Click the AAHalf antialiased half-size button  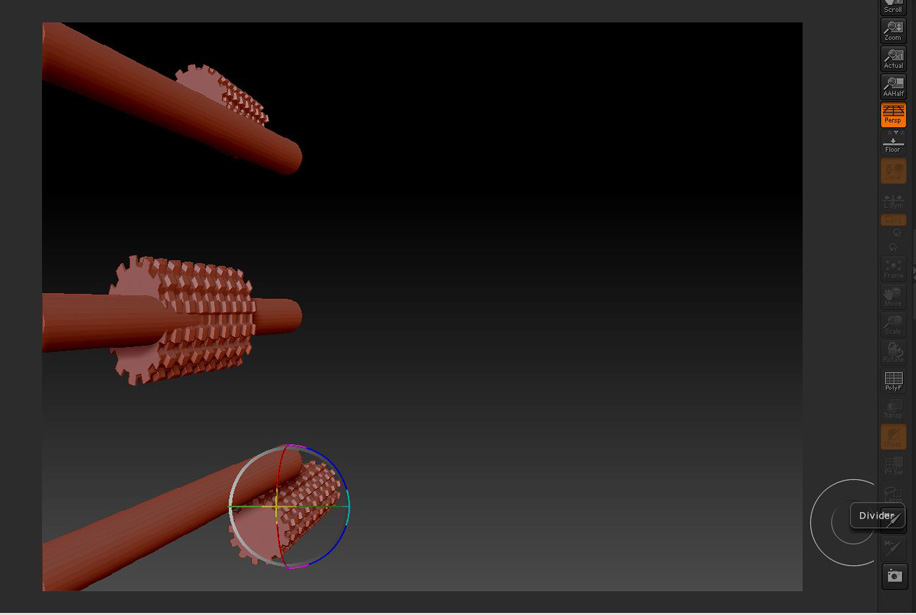[893, 86]
